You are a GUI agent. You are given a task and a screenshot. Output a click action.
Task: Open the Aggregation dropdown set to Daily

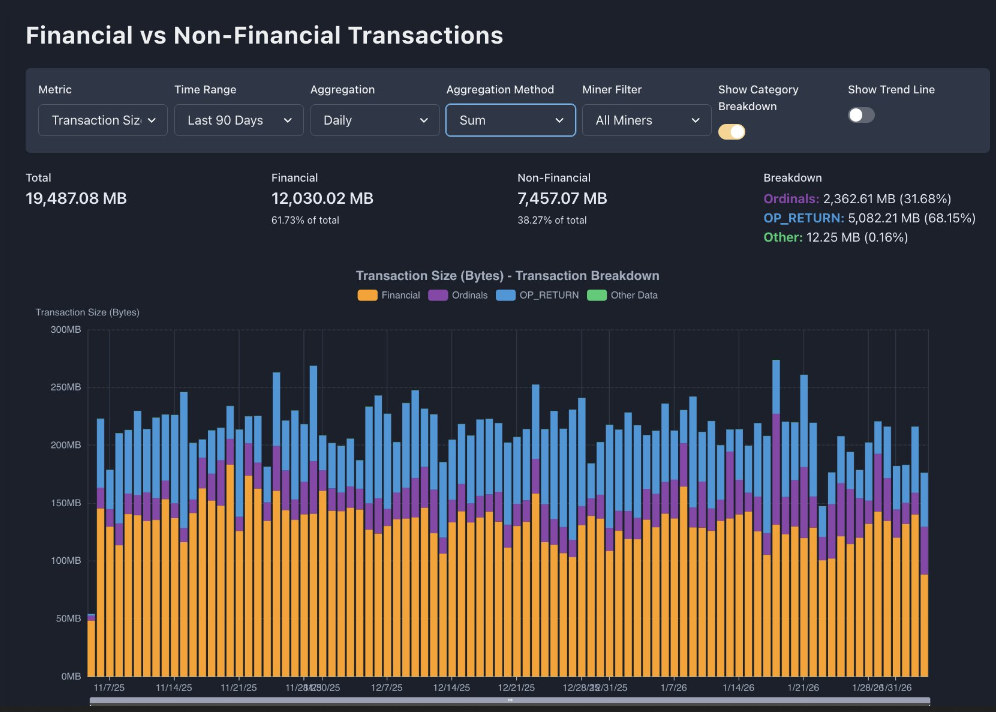point(374,120)
